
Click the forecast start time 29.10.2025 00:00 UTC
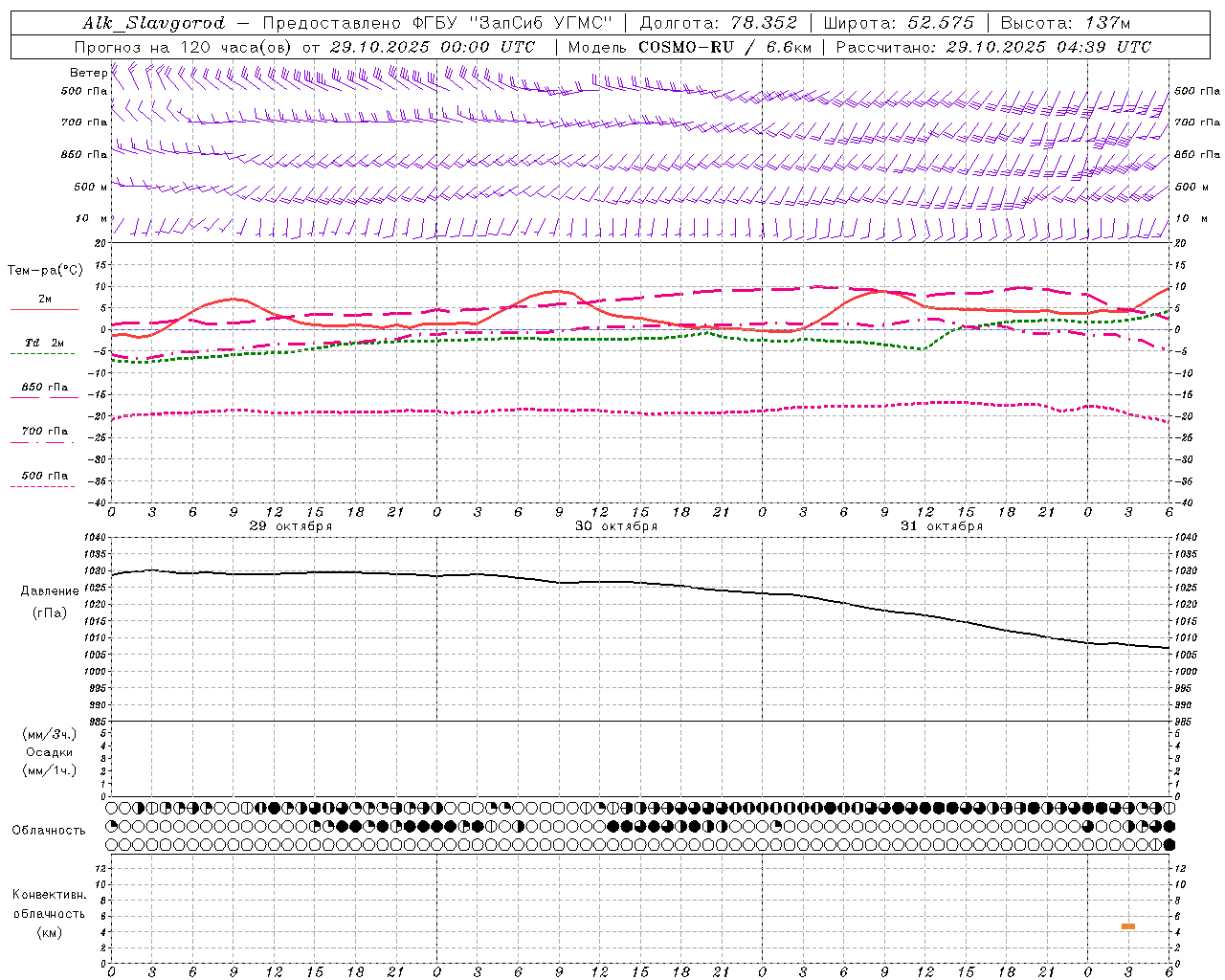tap(433, 47)
